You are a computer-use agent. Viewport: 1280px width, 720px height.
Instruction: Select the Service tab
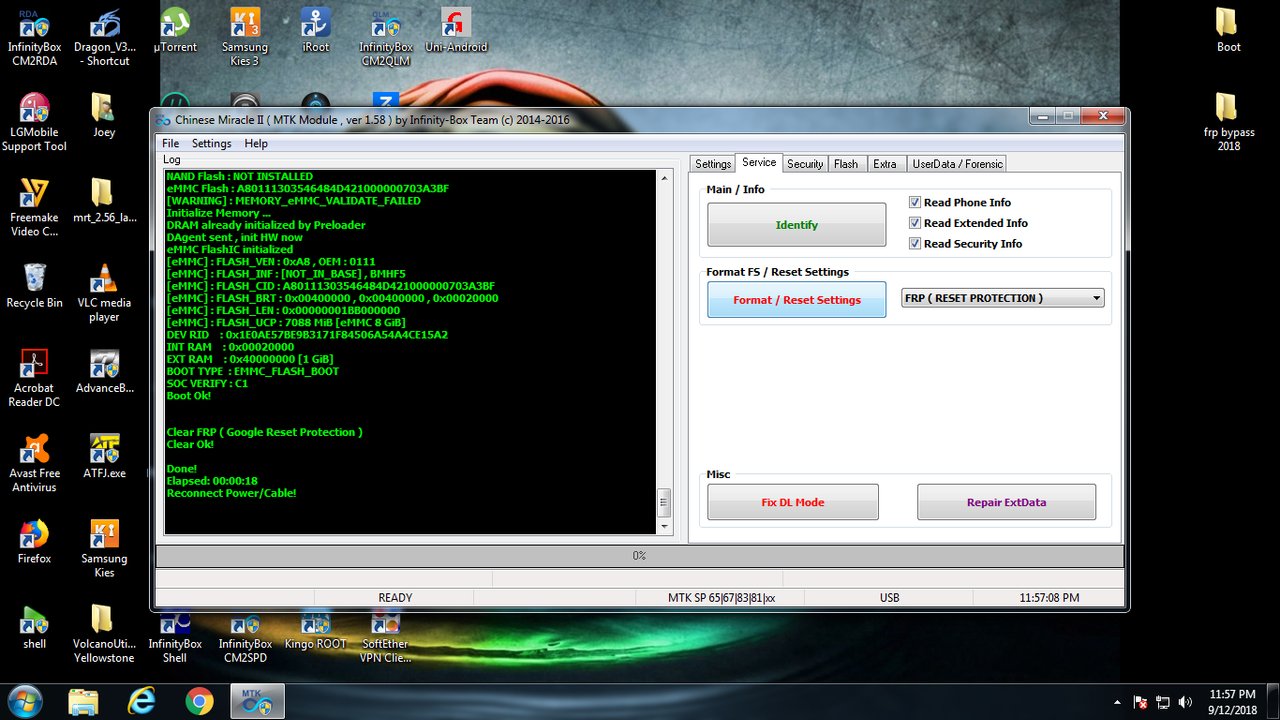pos(759,162)
